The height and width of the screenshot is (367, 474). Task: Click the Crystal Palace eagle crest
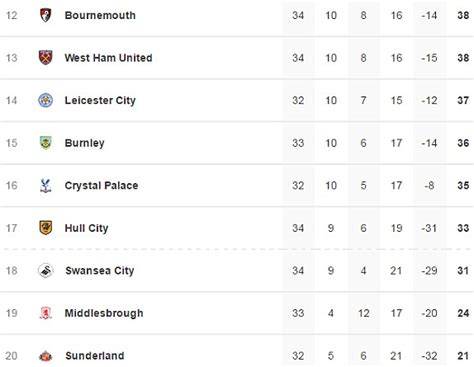(x=46, y=186)
